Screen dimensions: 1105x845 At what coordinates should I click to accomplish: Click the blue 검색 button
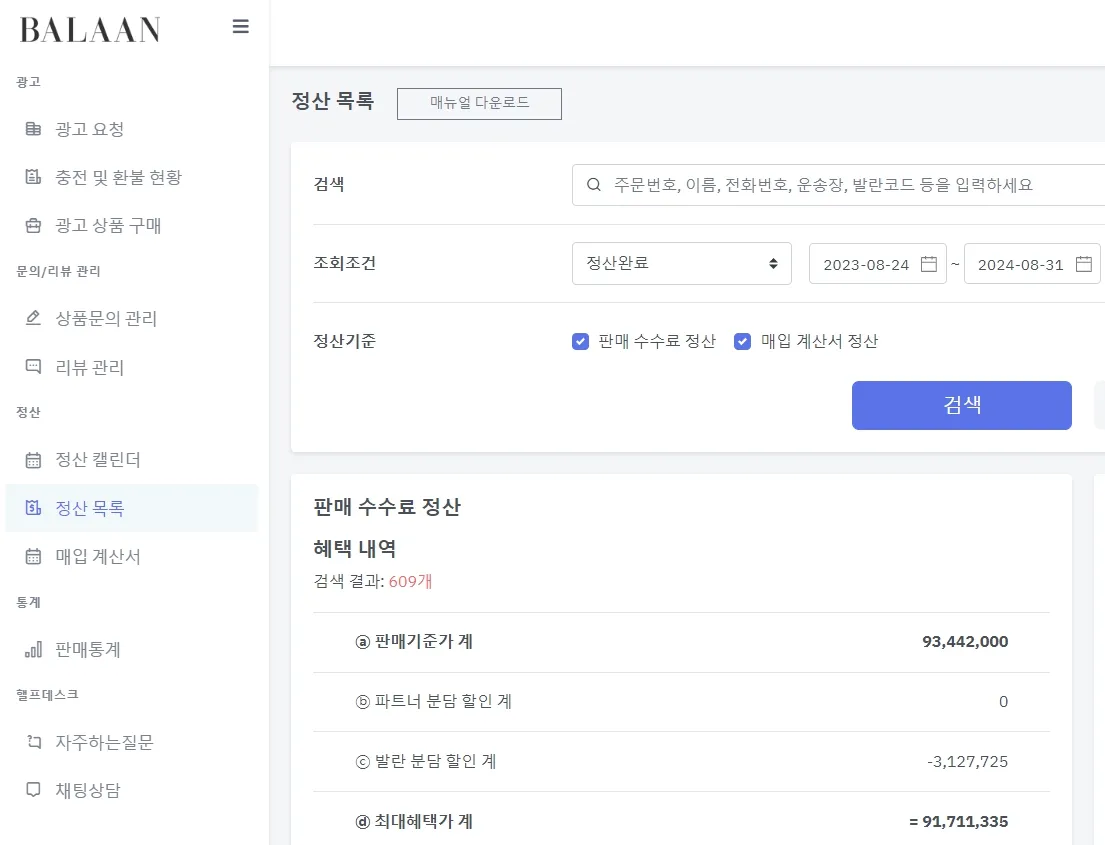click(x=961, y=405)
